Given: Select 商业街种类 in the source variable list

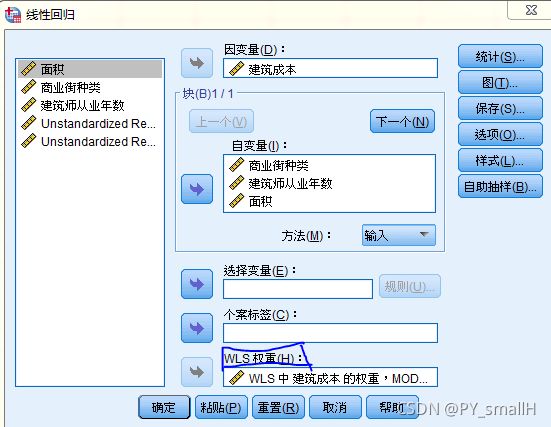Looking at the screenshot, I should 90,87.
